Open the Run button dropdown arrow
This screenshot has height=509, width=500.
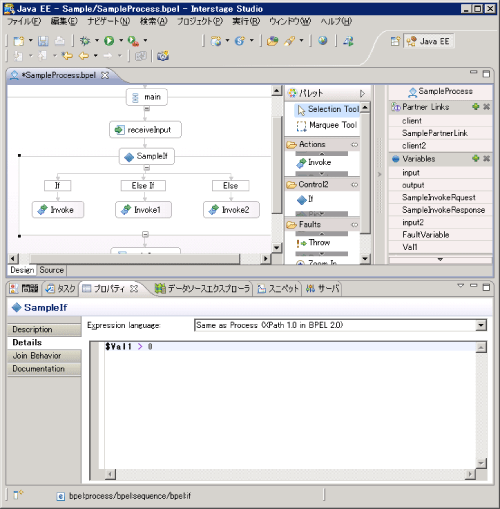[121, 40]
